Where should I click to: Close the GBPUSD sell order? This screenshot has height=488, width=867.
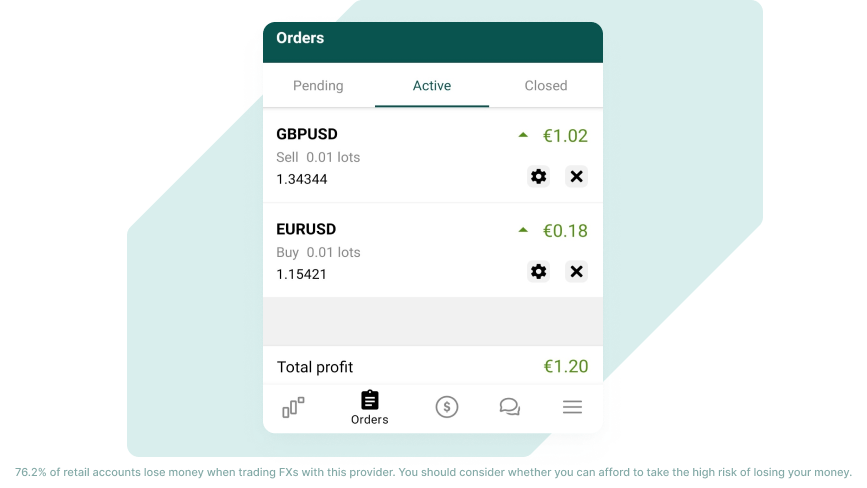(576, 176)
